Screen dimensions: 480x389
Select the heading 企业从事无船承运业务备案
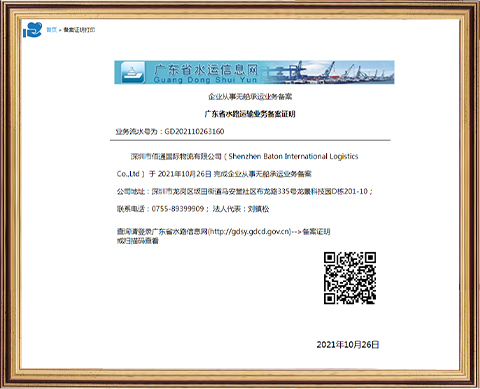(x=250, y=97)
